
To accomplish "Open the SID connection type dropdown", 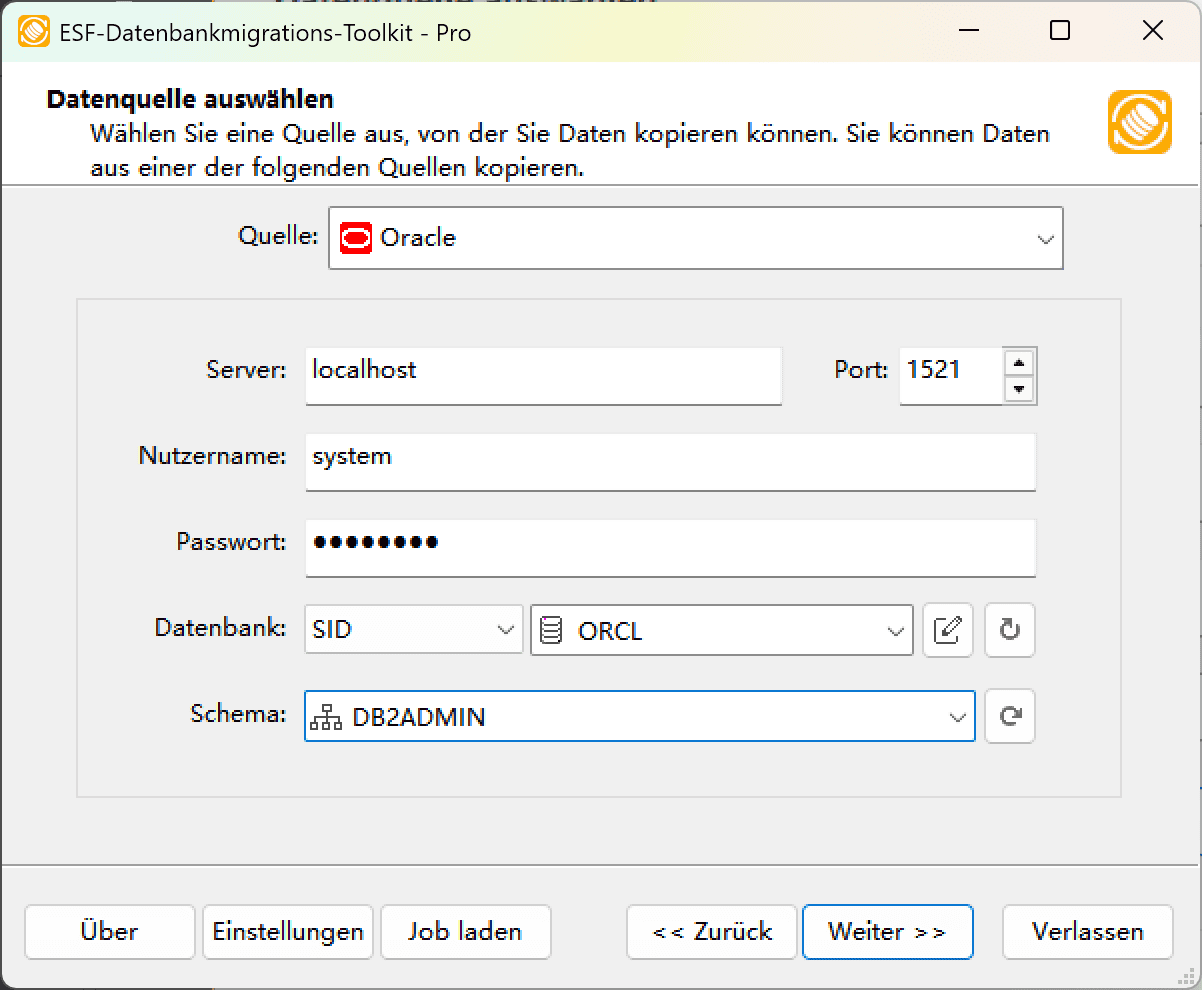I will tap(504, 631).
